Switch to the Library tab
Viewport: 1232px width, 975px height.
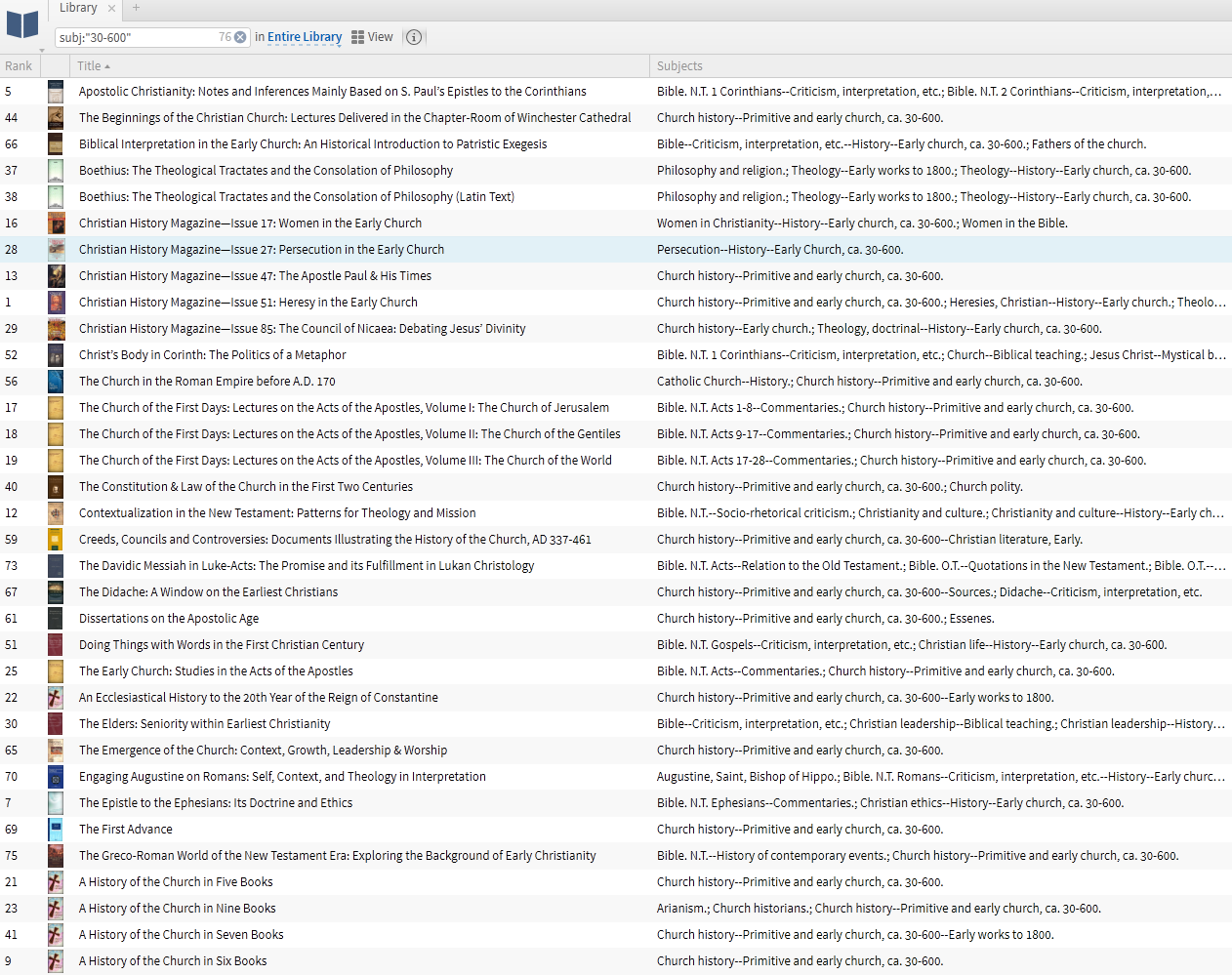point(78,8)
